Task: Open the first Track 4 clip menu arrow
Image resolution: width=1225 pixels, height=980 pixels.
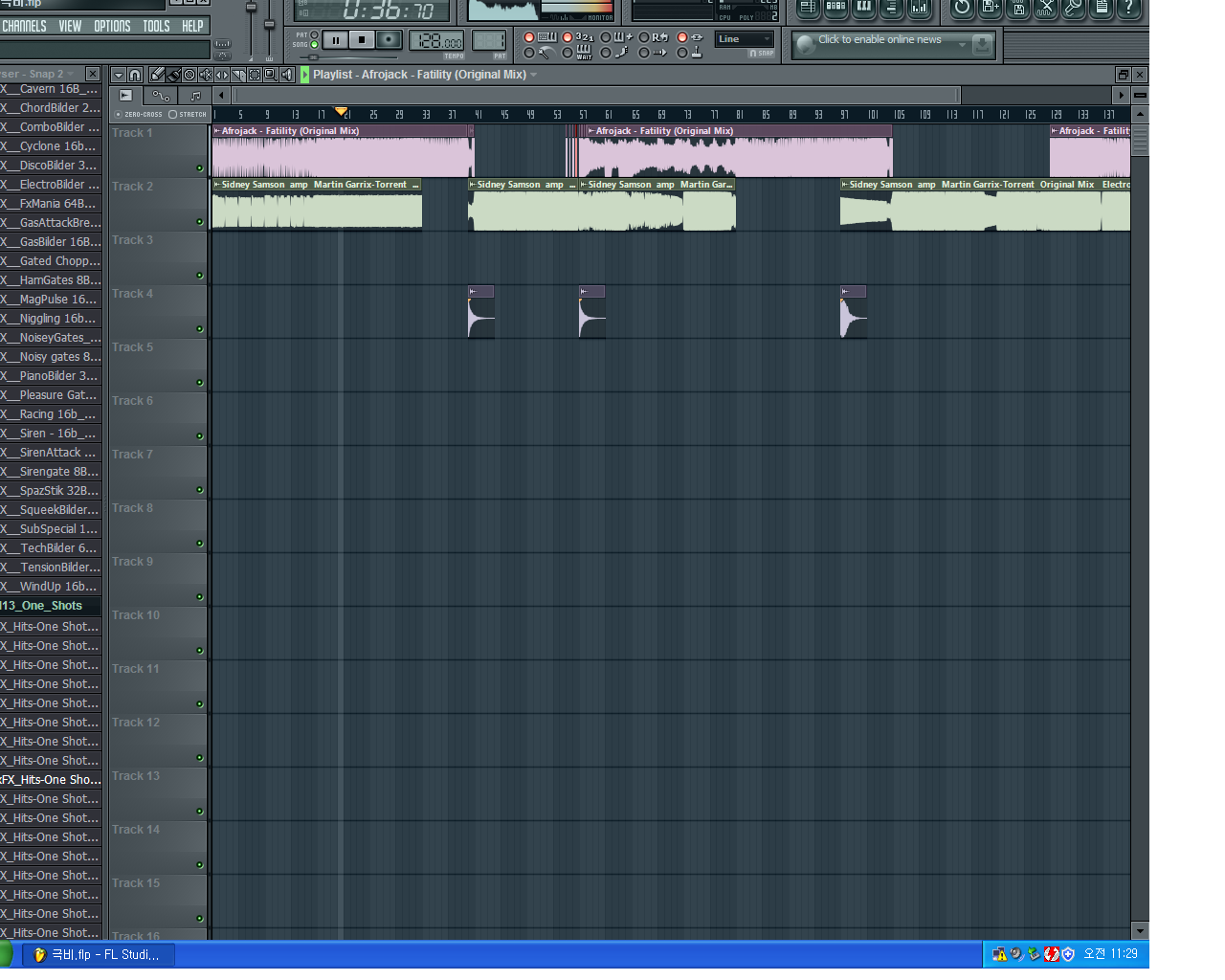Action: pyautogui.click(x=473, y=291)
